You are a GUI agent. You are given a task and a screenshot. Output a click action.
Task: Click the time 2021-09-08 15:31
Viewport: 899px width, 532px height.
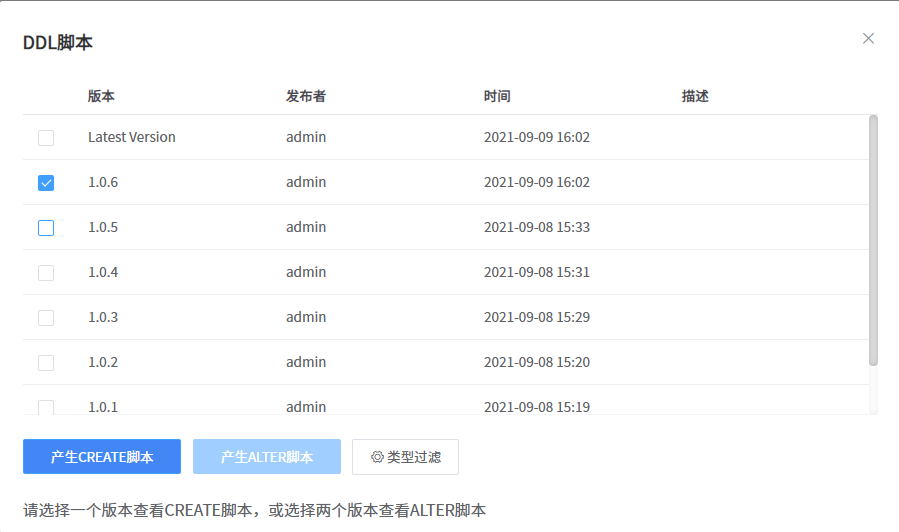(537, 272)
